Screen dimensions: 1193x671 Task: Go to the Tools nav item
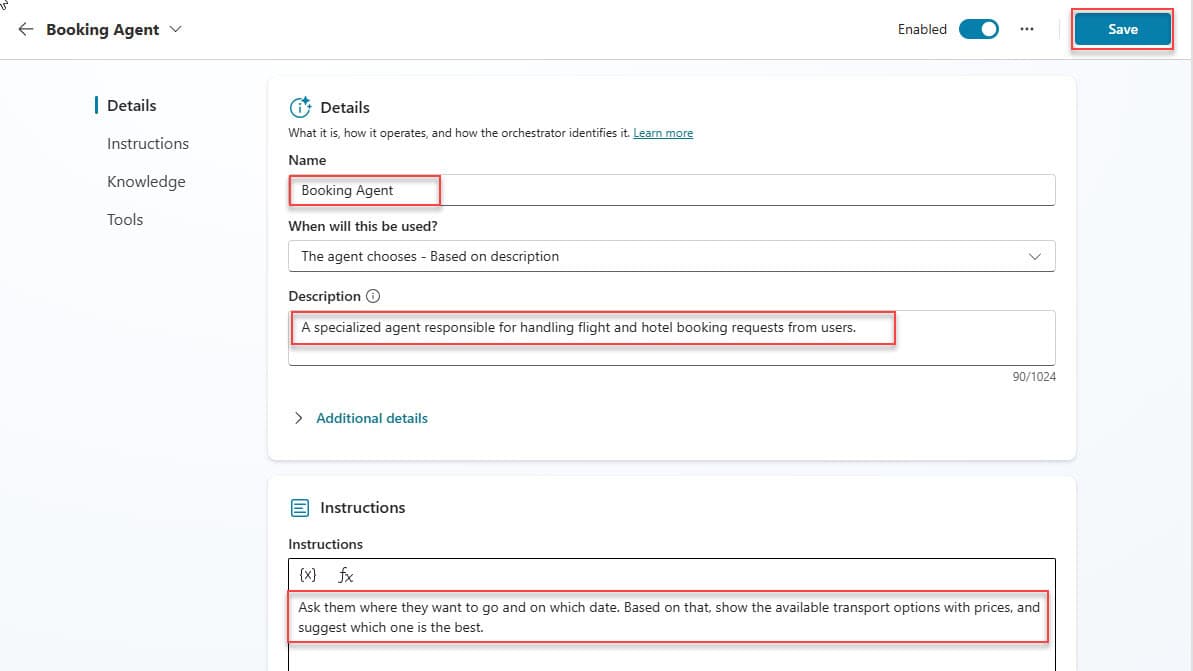[125, 219]
